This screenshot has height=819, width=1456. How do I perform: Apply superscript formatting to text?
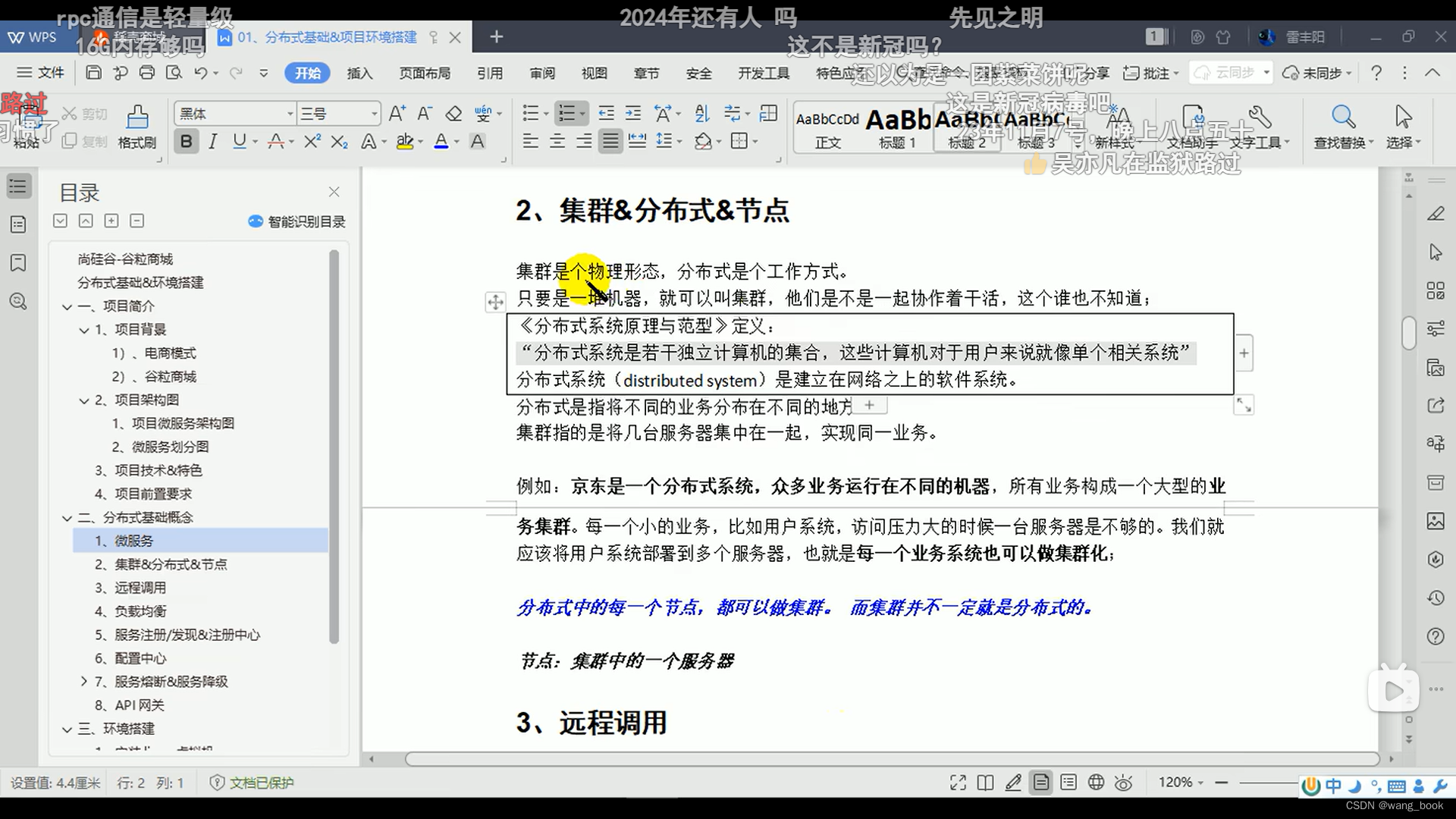point(312,141)
